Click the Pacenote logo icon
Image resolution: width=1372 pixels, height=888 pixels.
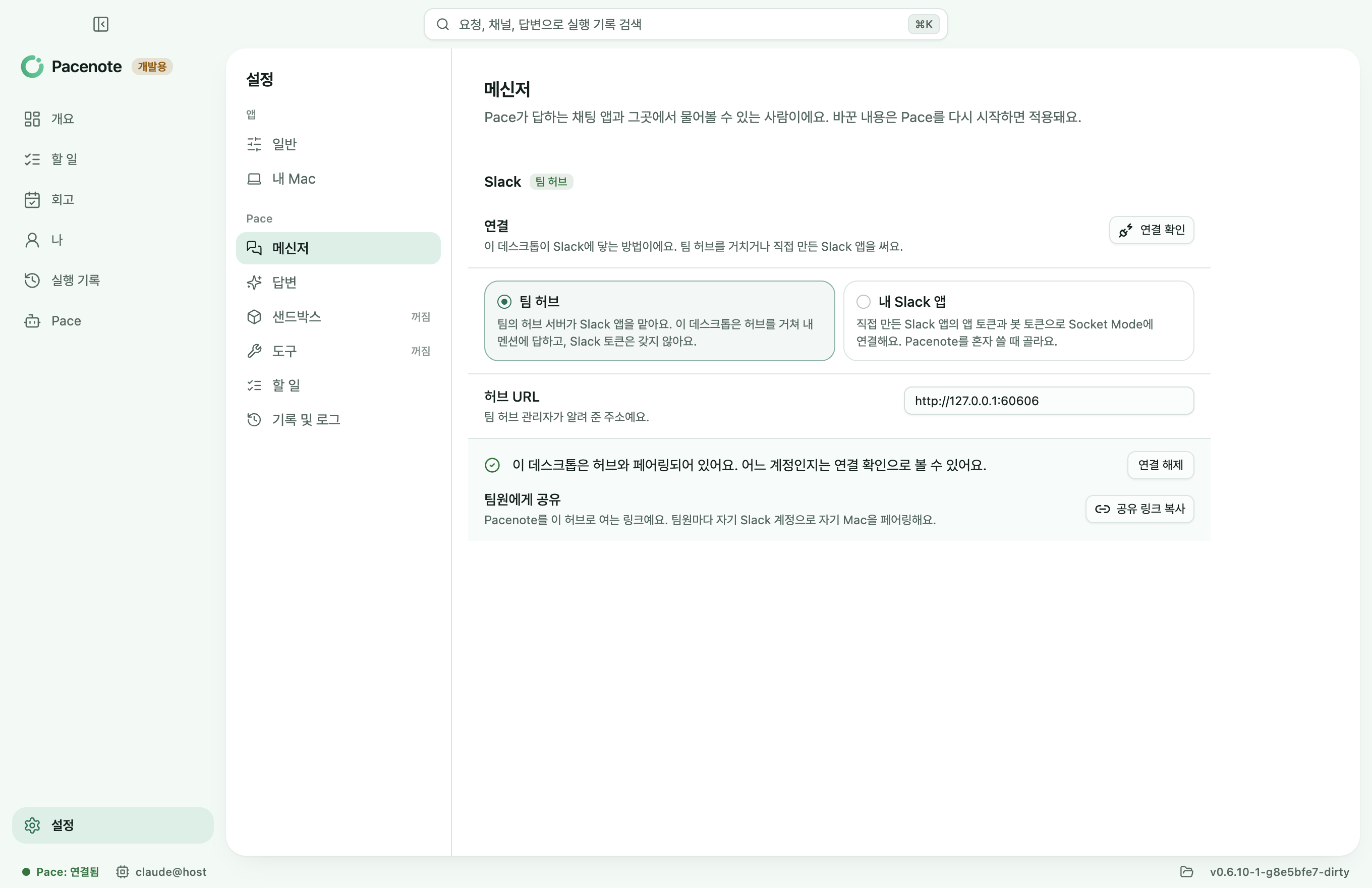pyautogui.click(x=32, y=67)
